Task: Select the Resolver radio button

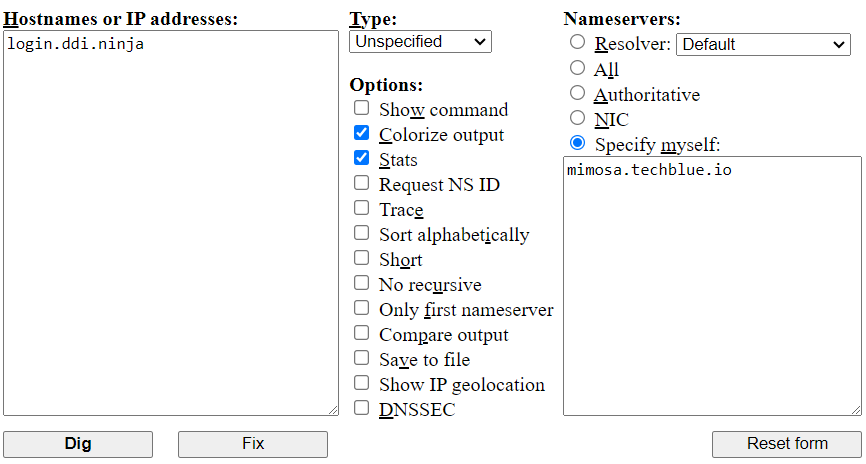Action: [577, 42]
